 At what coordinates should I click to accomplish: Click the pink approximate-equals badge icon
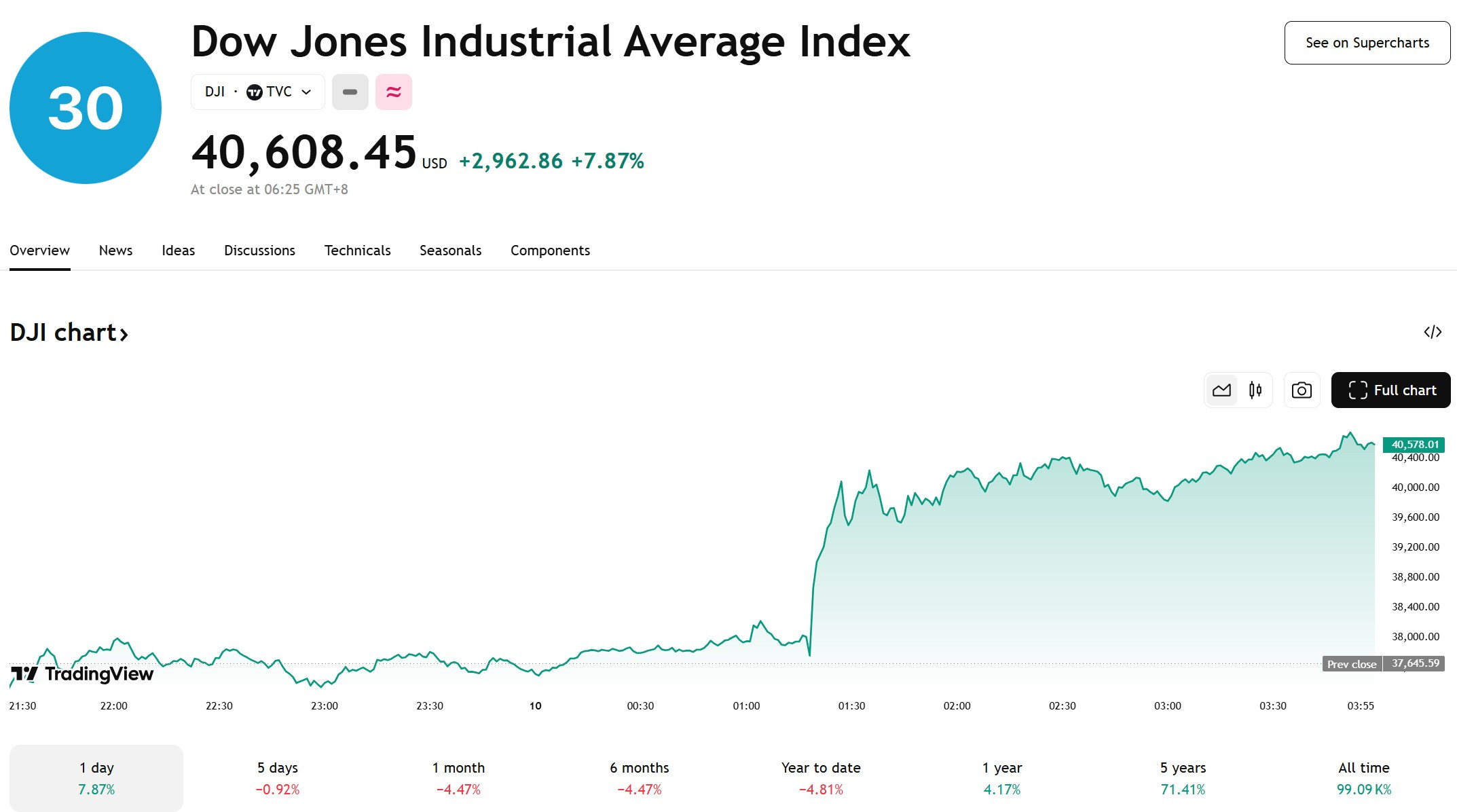394,92
